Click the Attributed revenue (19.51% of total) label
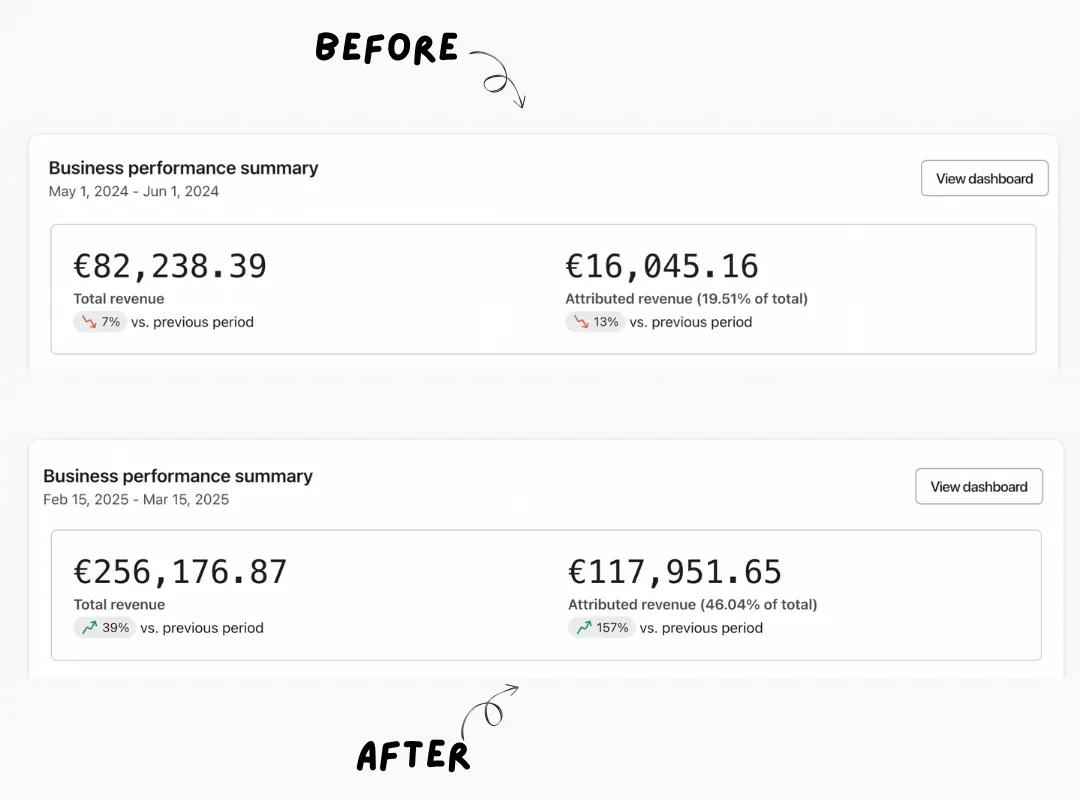Image resolution: width=1080 pixels, height=800 pixels. [x=687, y=298]
